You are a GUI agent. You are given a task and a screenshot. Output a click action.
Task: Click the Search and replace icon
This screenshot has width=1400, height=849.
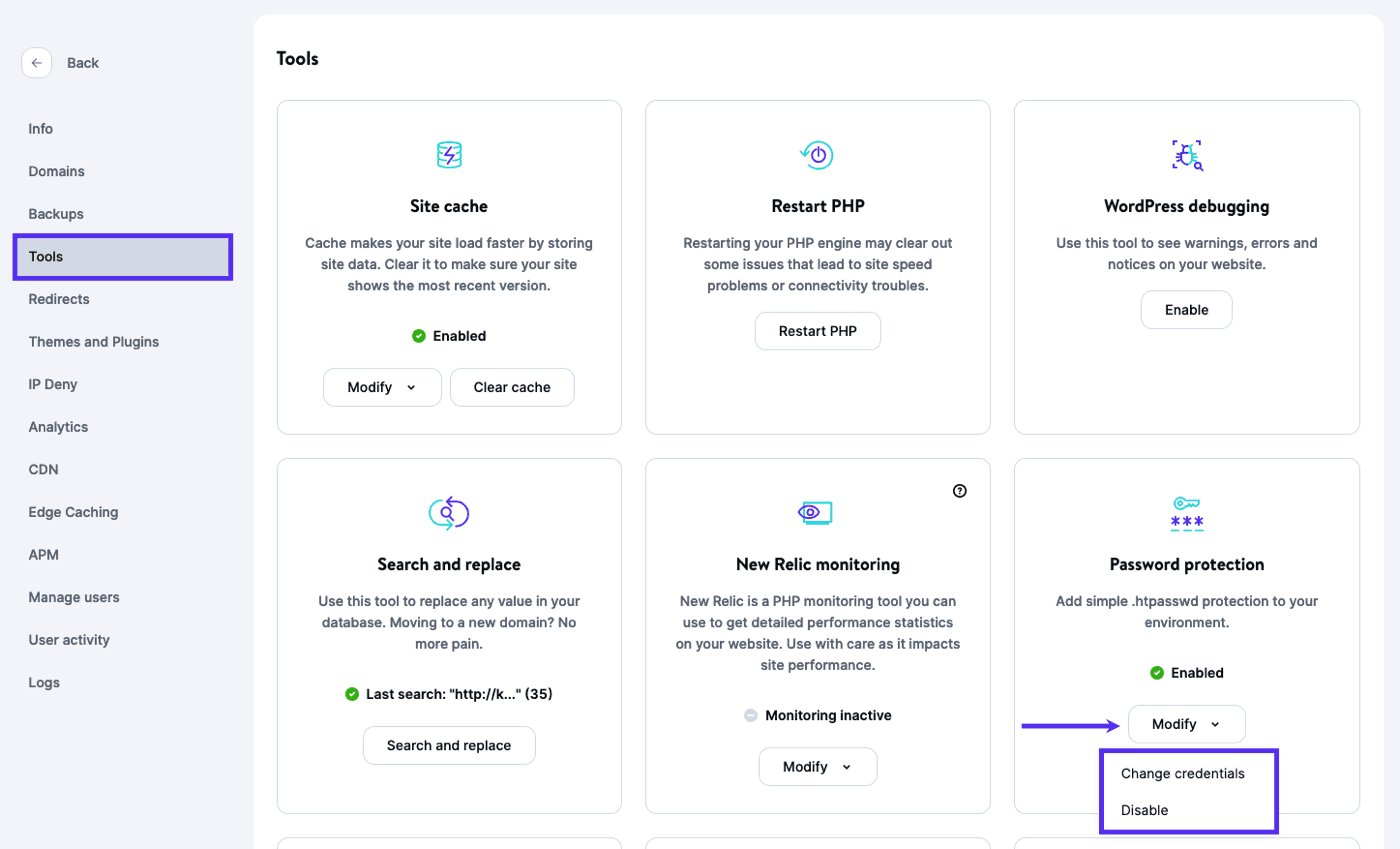click(449, 513)
